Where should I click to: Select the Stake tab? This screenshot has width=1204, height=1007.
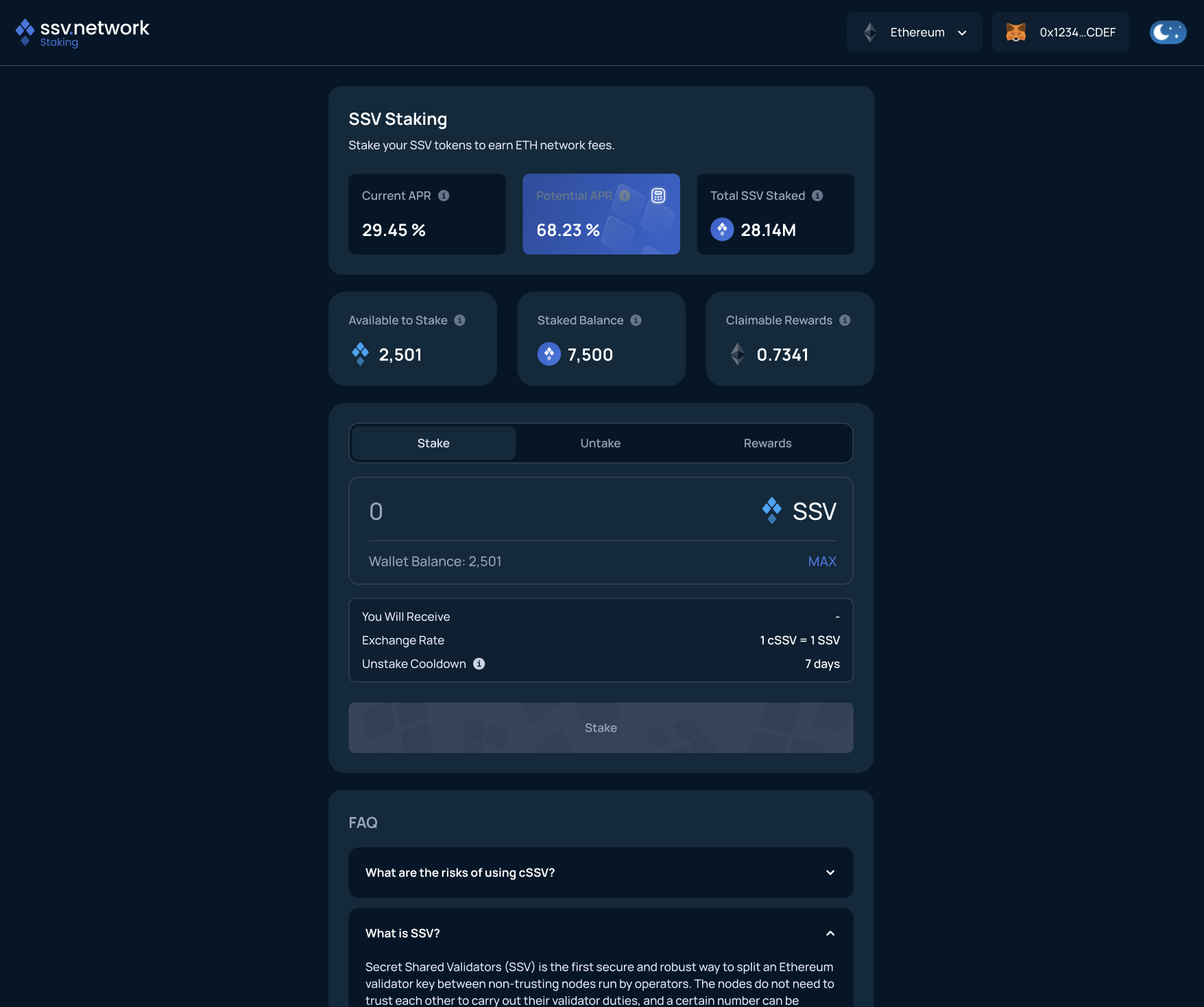pos(433,443)
